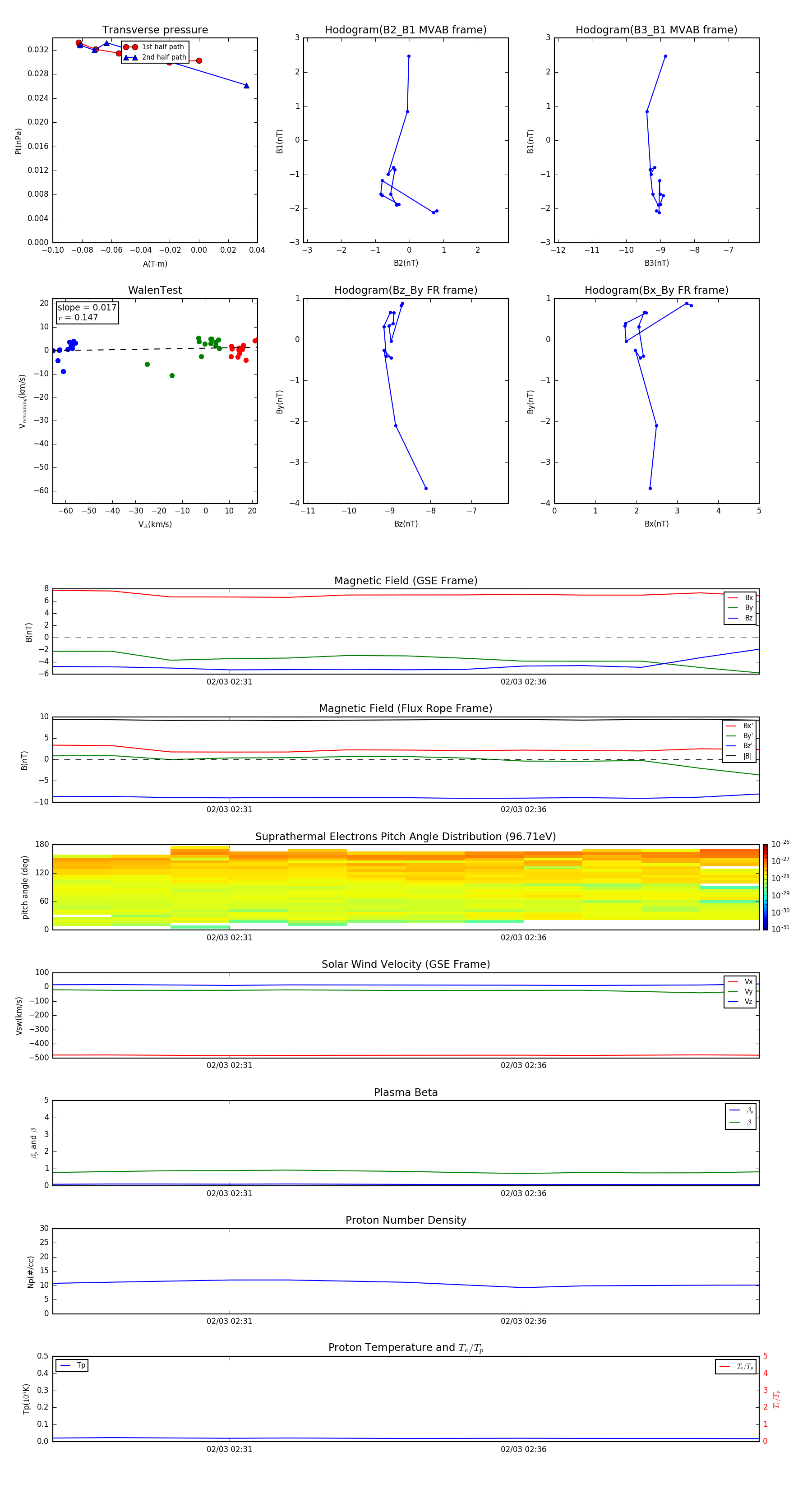812x1489 pixels.
Task: Click the "Hodogram(B2_B1 MVAB frame)" title
Action: tap(406, 29)
